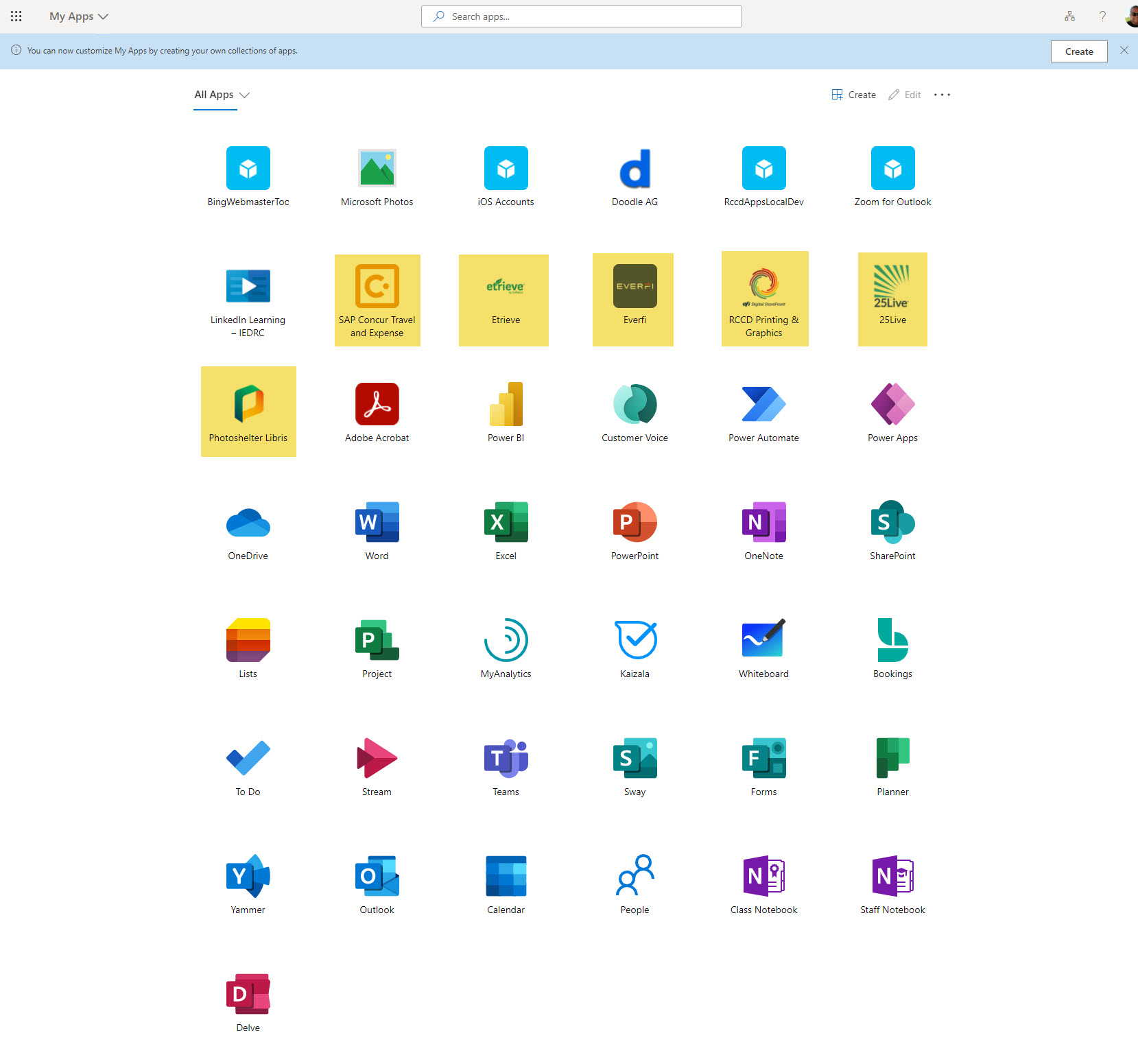Open Sway app

point(635,767)
